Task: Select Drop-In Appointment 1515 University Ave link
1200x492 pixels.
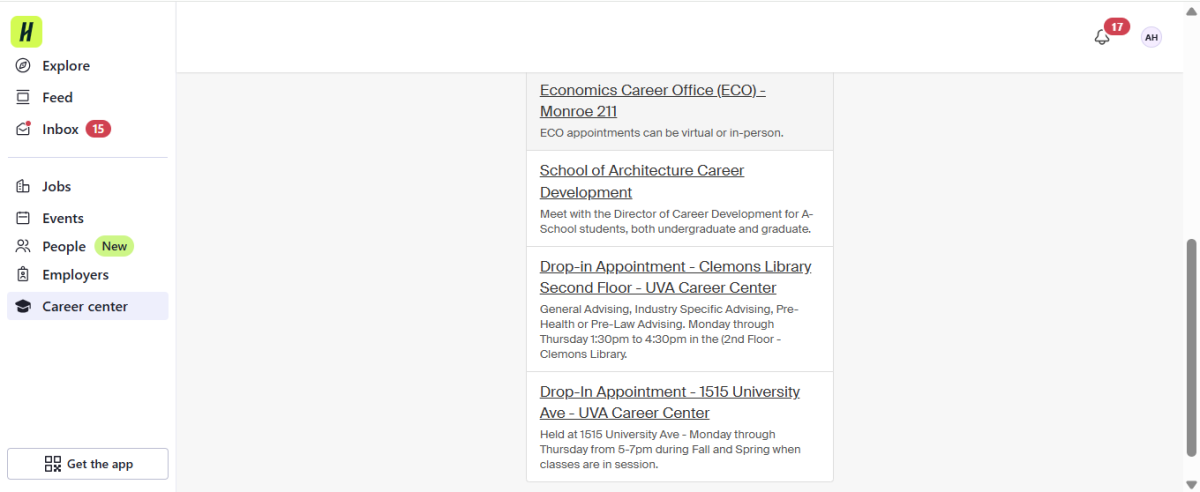Action: point(670,402)
